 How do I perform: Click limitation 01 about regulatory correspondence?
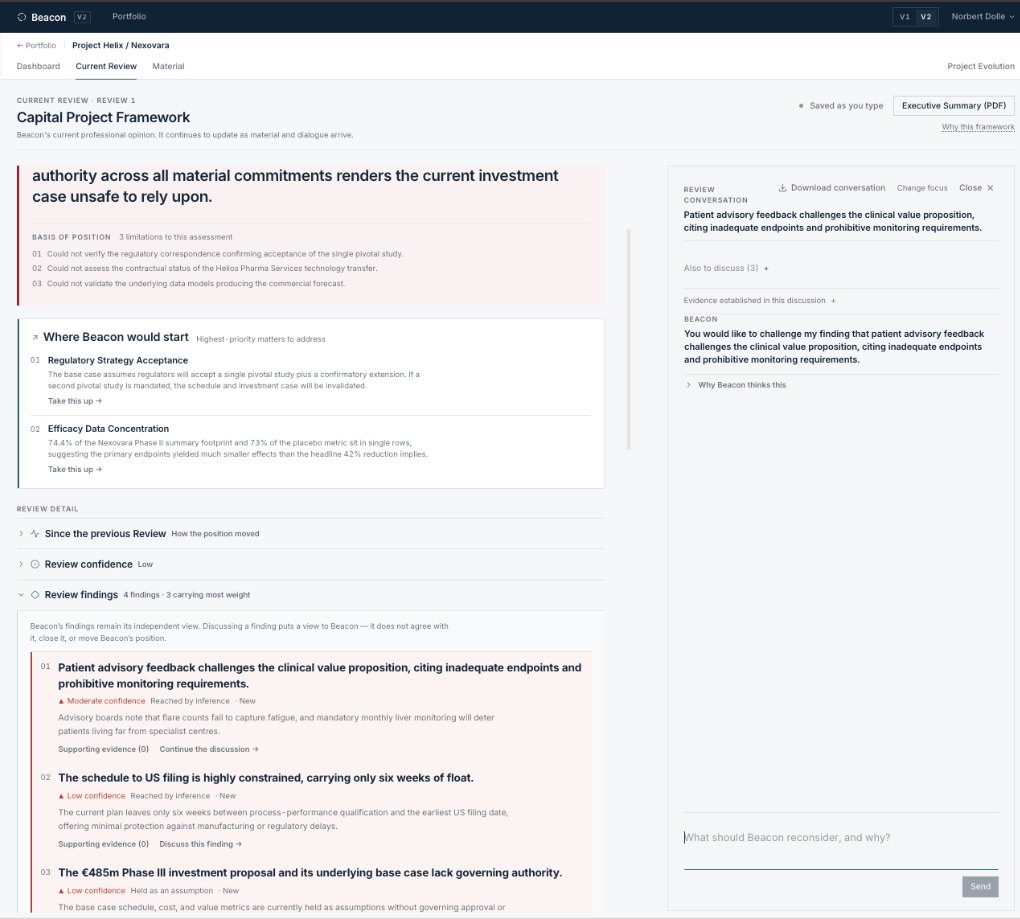[218, 254]
